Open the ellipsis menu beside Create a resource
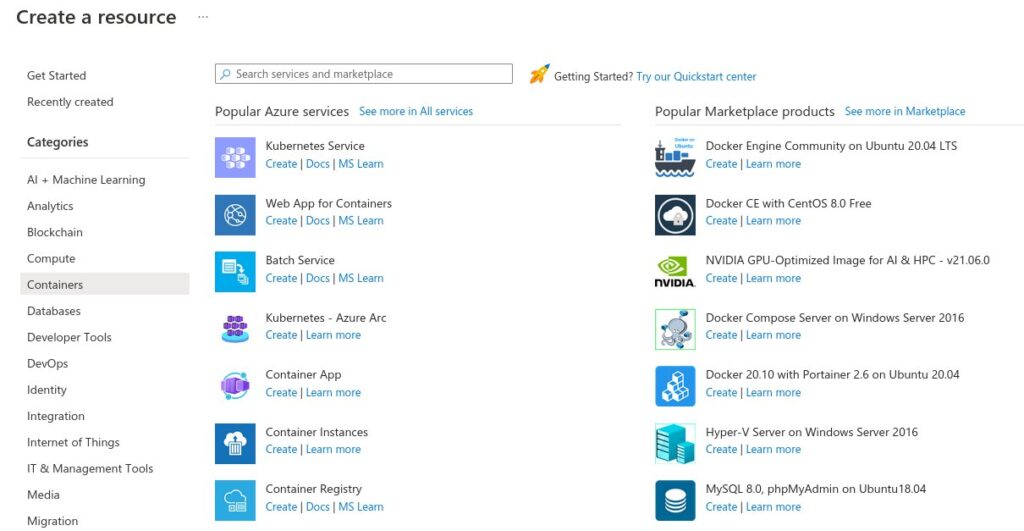1024x531 pixels. pyautogui.click(x=203, y=17)
